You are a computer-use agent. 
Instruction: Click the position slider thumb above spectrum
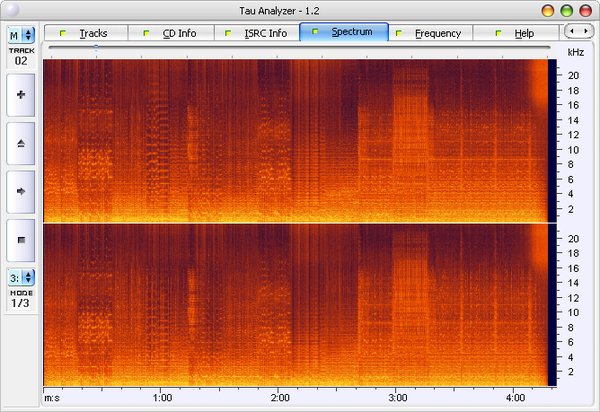click(96, 47)
